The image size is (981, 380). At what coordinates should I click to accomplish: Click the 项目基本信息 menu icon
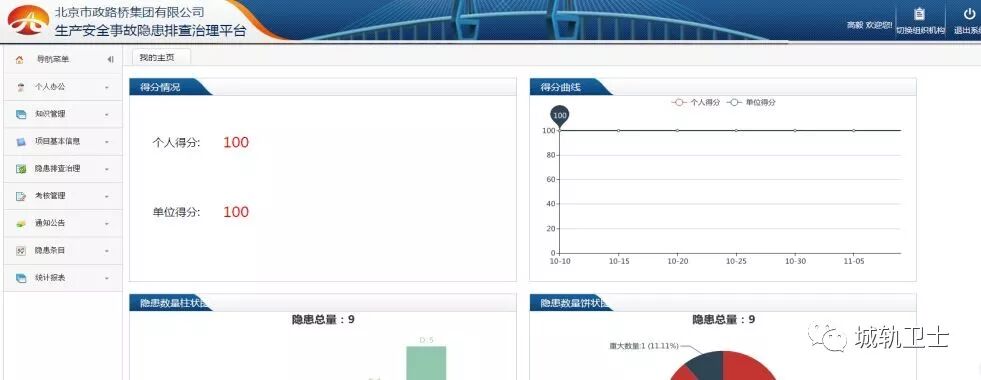click(21, 141)
